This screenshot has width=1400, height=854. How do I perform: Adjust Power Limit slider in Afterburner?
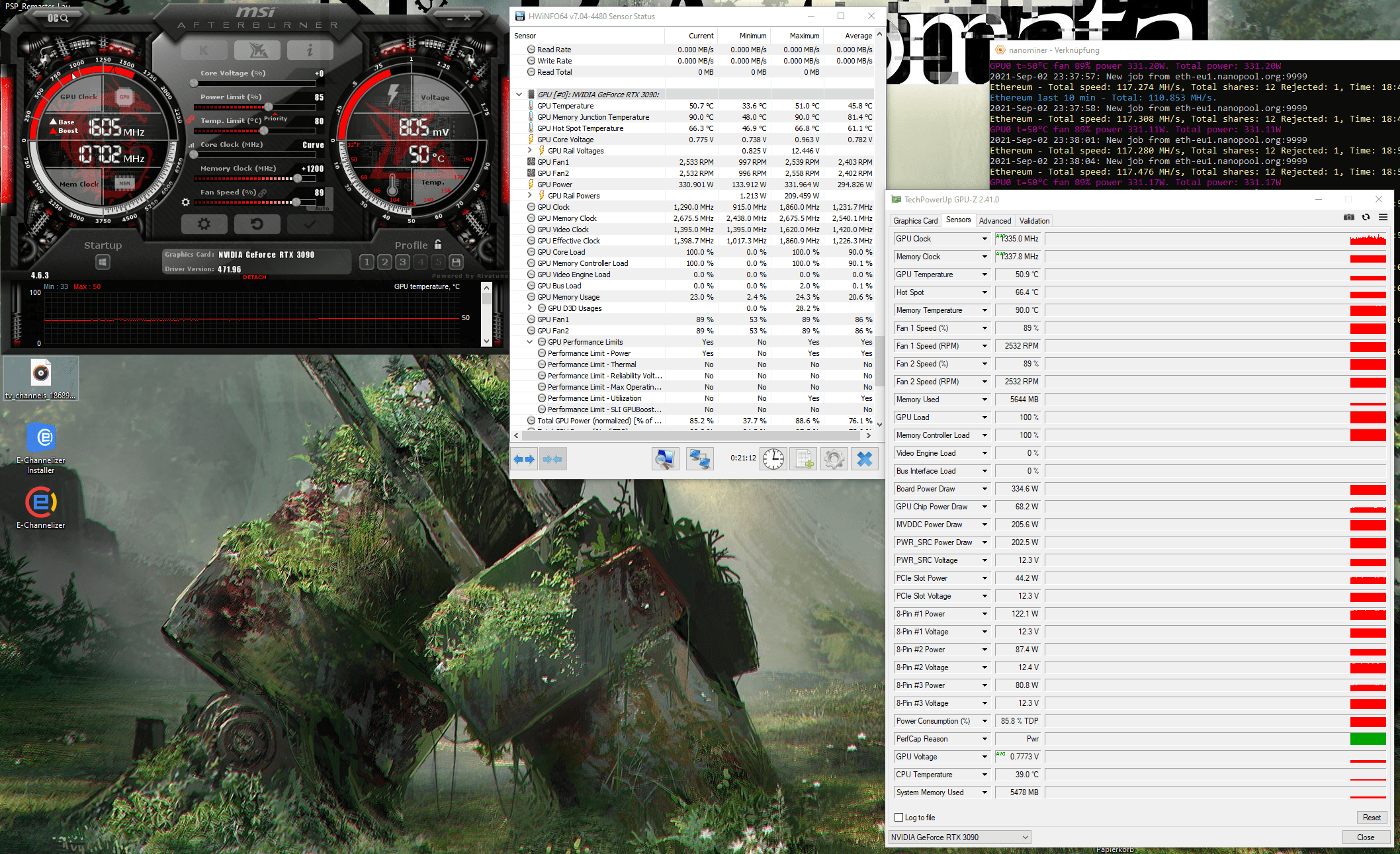pyautogui.click(x=269, y=107)
